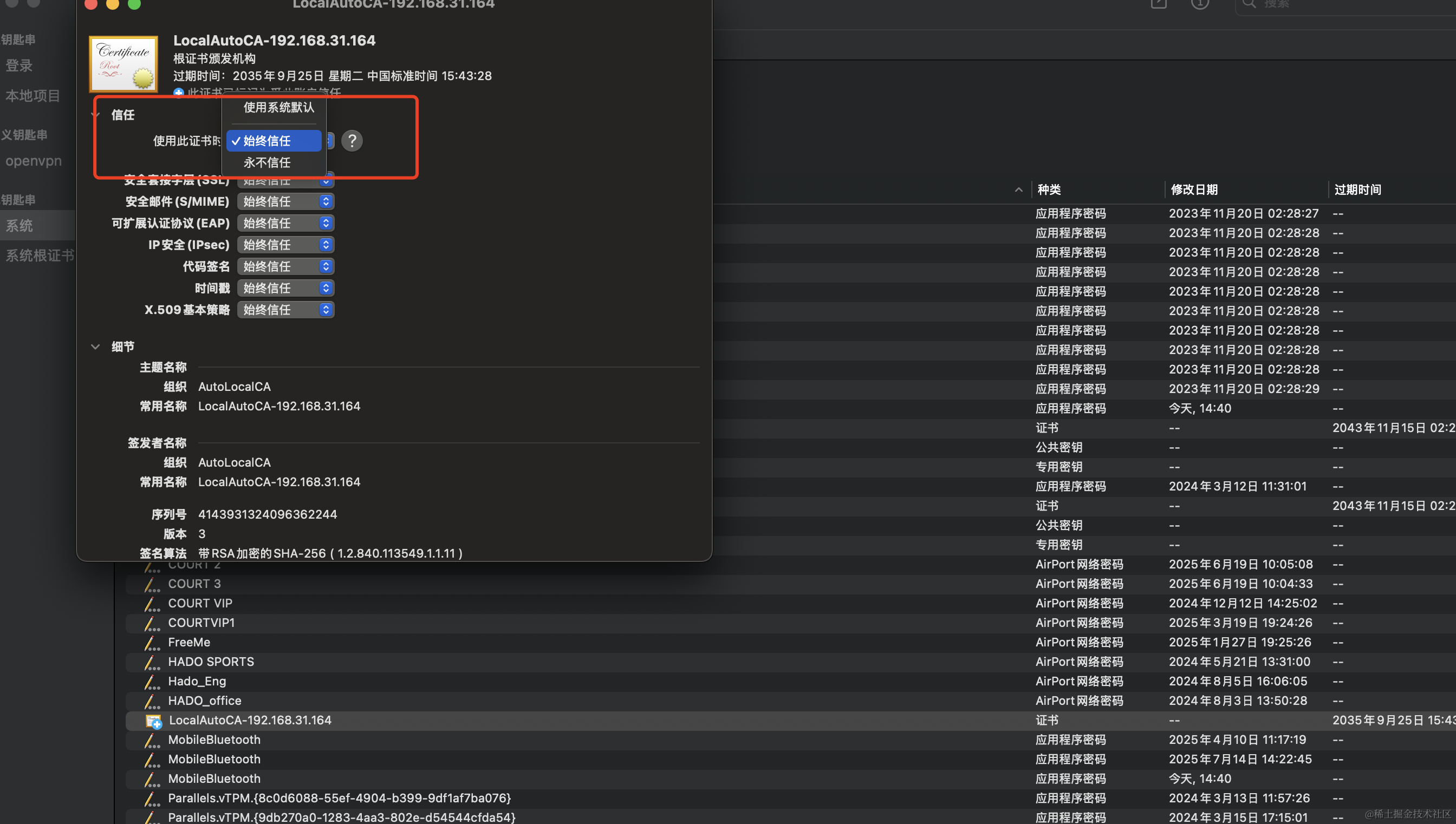Click the Root Certificate thumbnail image

(123, 64)
